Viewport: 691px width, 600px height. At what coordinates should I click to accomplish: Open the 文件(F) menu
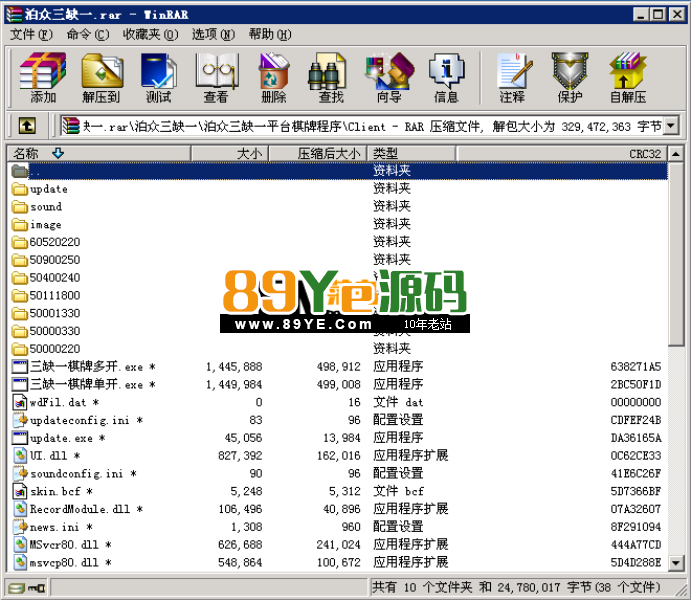pyautogui.click(x=31, y=34)
